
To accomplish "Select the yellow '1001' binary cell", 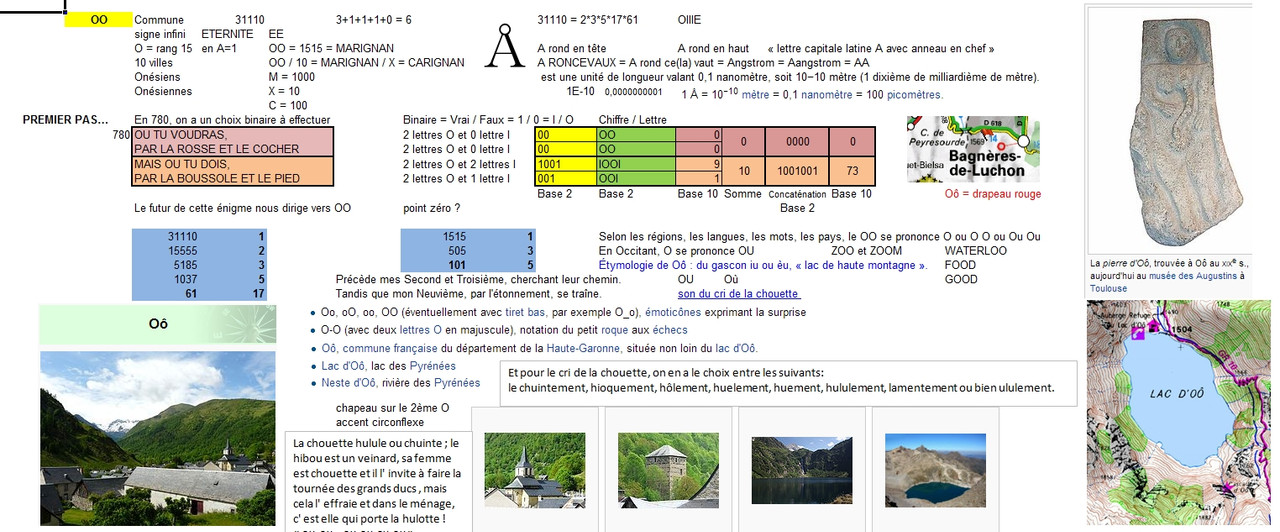I will (x=565, y=164).
